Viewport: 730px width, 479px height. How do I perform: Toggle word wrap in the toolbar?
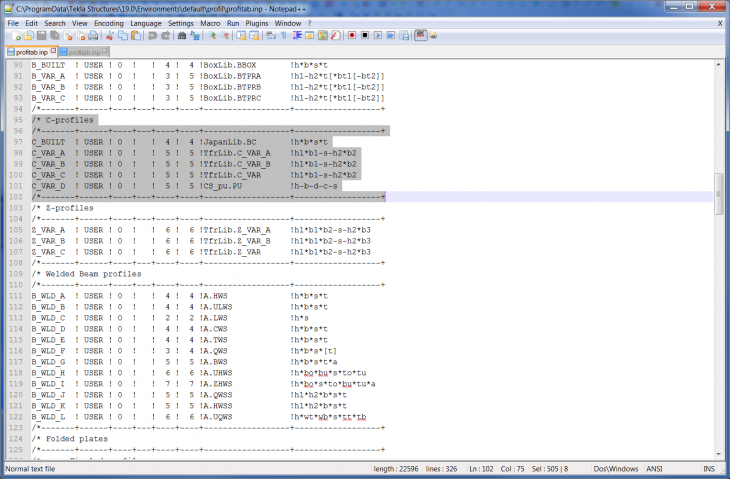(x=270, y=36)
